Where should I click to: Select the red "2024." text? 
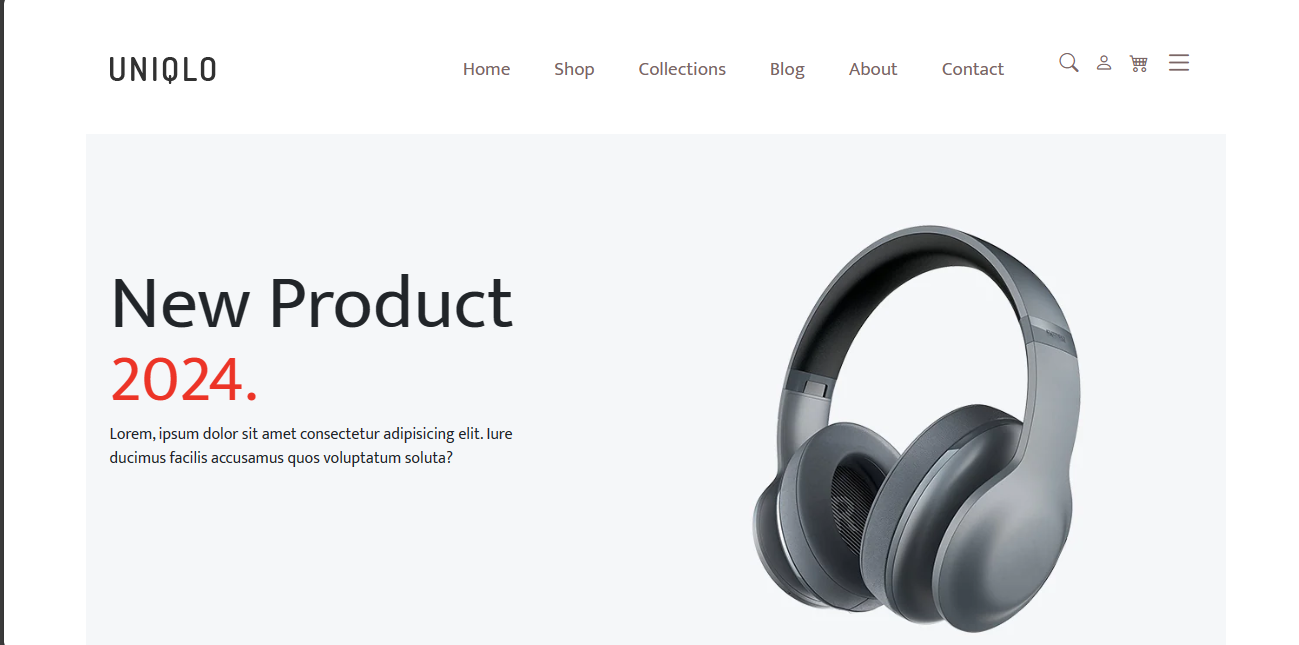tap(184, 380)
